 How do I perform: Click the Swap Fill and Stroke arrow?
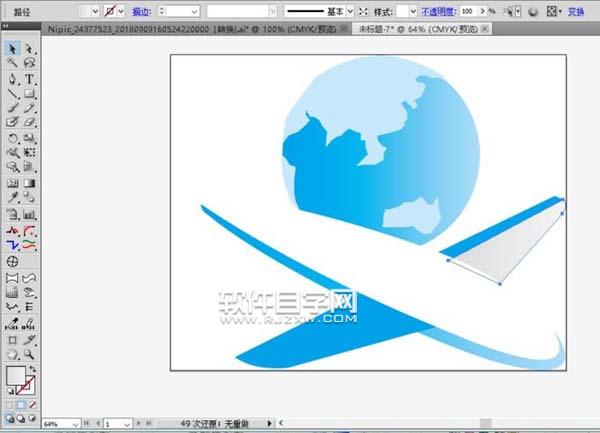(33, 369)
